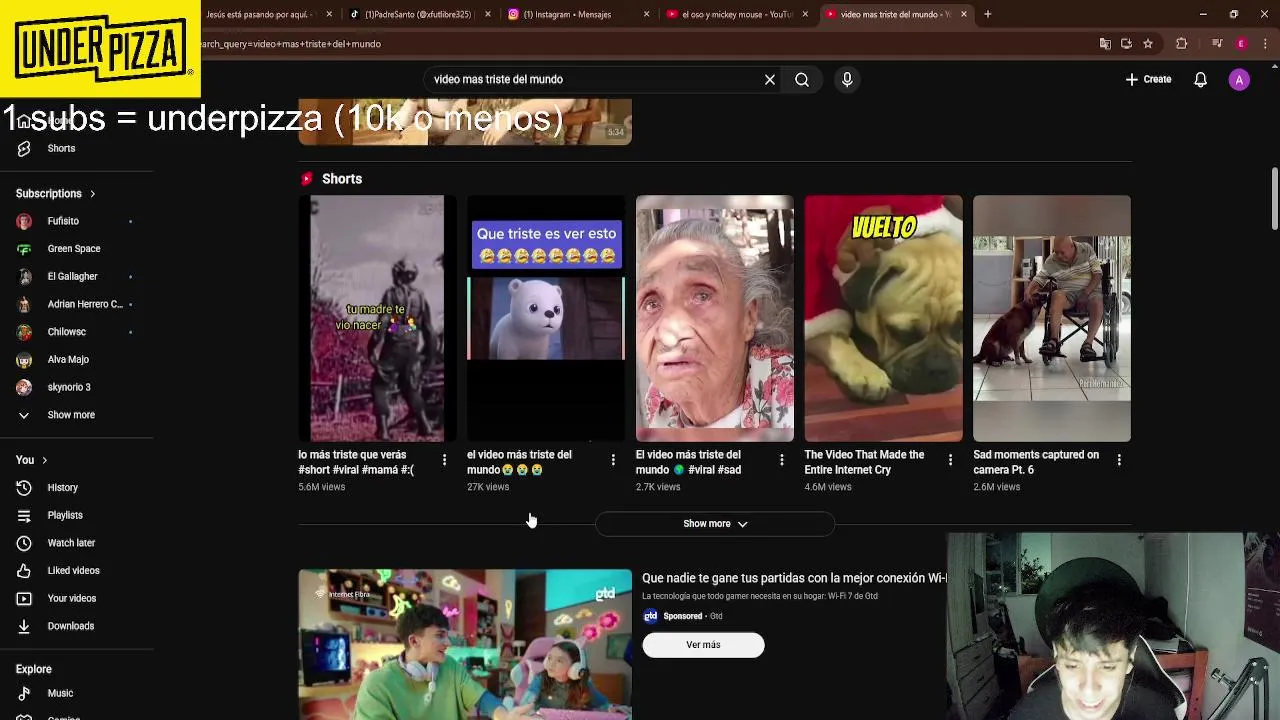Bookmark this page with the star icon

[1148, 44]
